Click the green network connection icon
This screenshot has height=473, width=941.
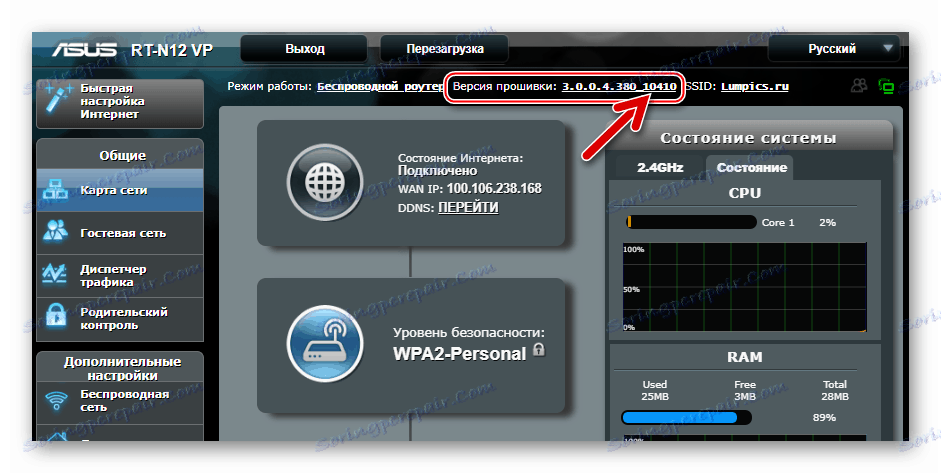point(886,86)
